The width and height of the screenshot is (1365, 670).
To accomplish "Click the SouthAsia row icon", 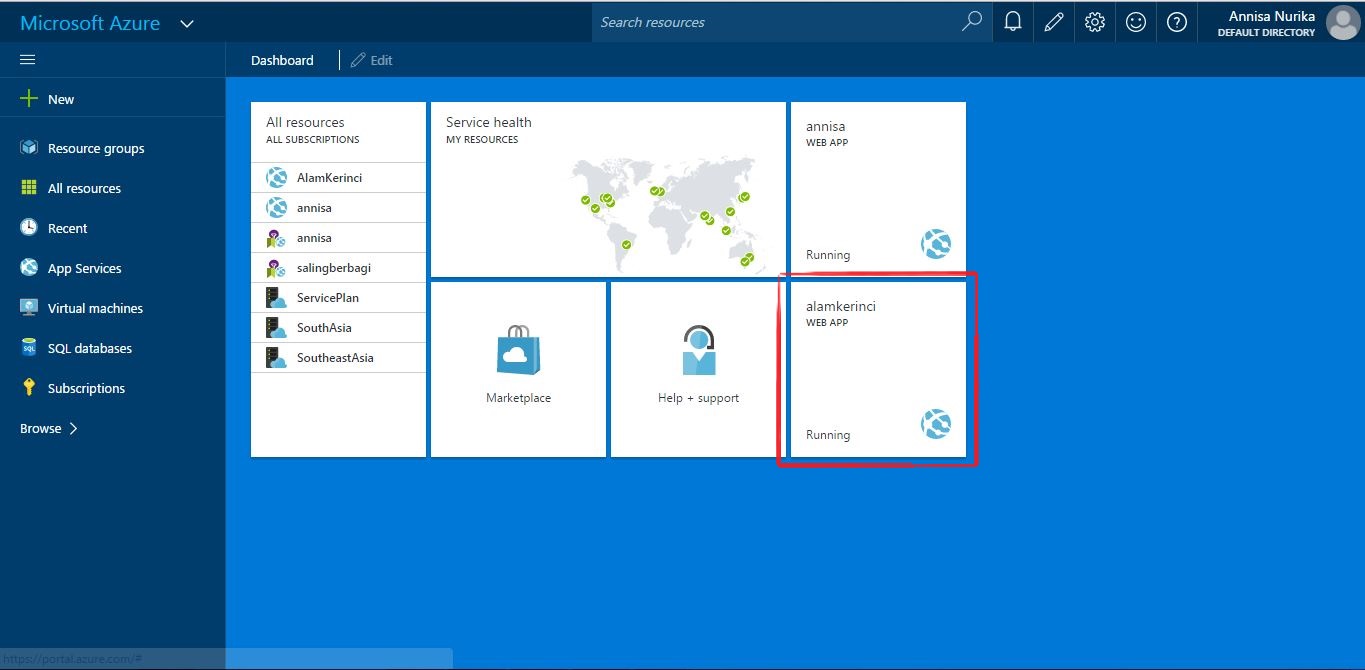I will pyautogui.click(x=277, y=328).
